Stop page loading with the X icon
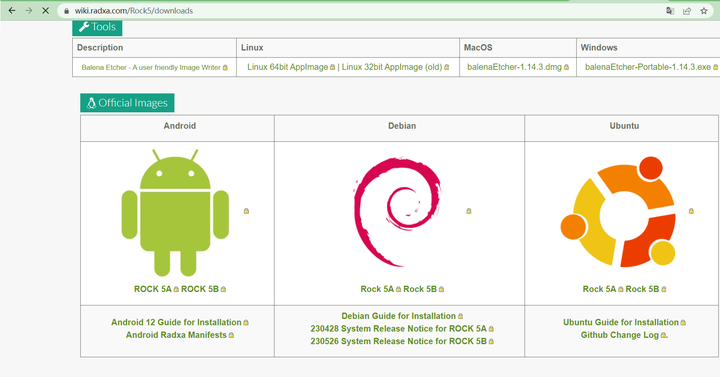Image resolution: width=720 pixels, height=377 pixels. (x=45, y=11)
